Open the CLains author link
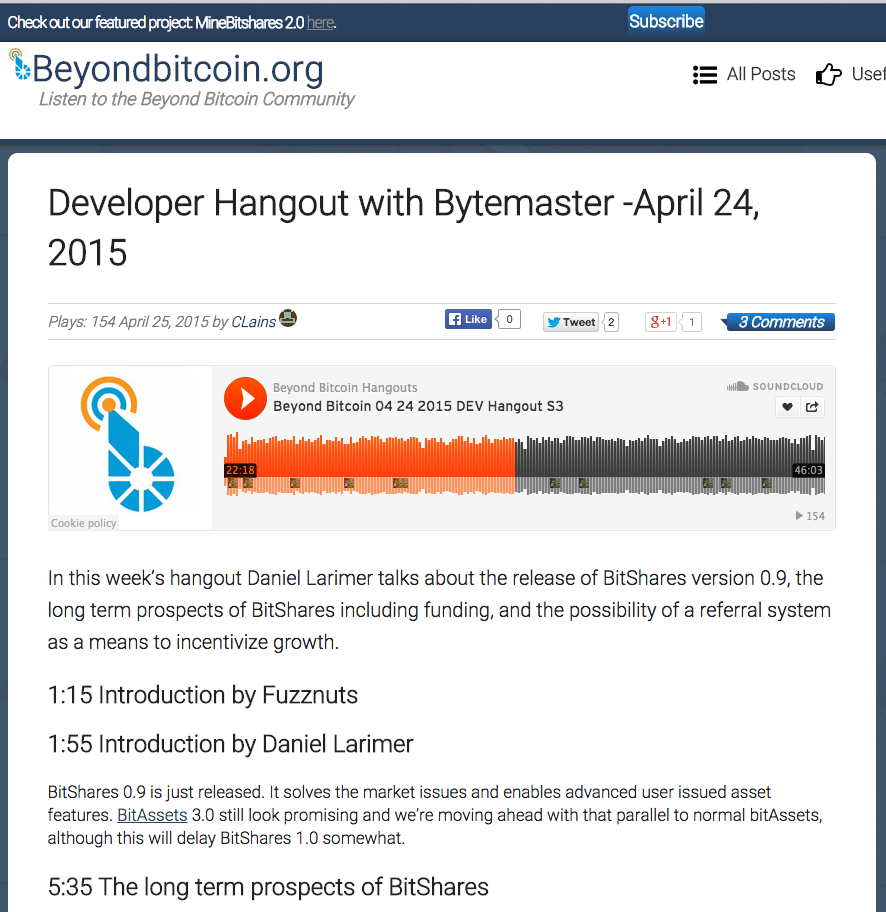 (x=253, y=322)
